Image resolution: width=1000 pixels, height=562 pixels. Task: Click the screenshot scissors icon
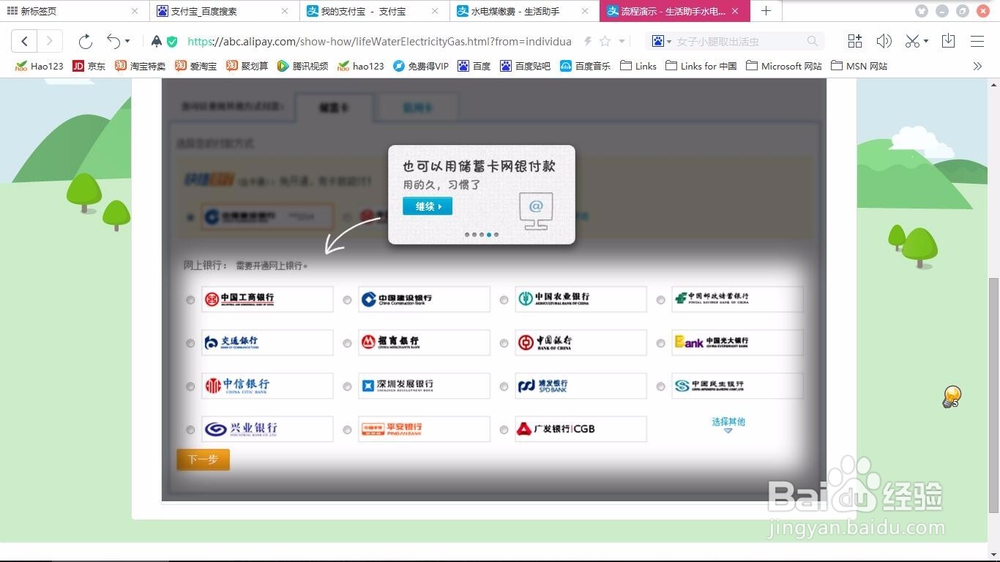coord(912,41)
